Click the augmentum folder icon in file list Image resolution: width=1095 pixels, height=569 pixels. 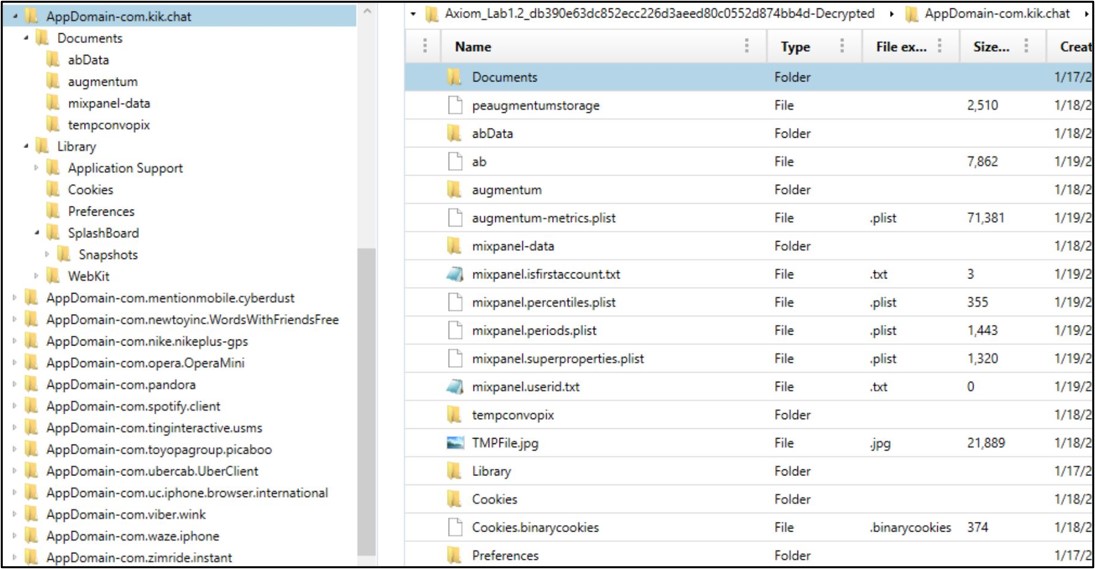coord(455,189)
